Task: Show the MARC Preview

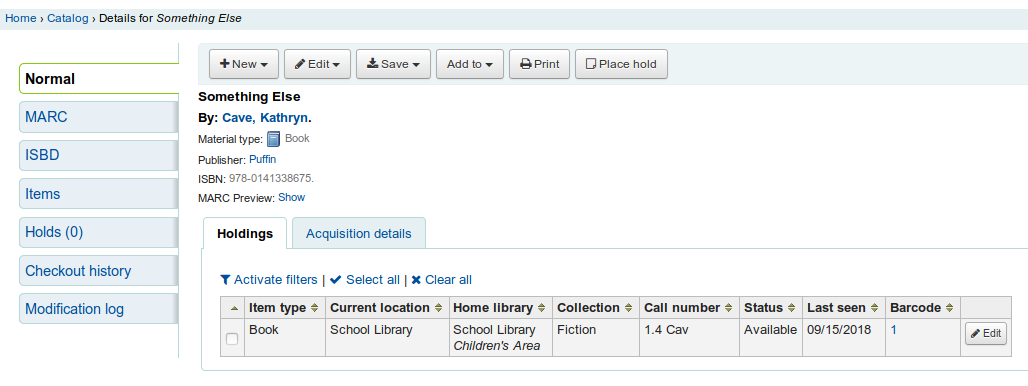Action: coord(292,197)
